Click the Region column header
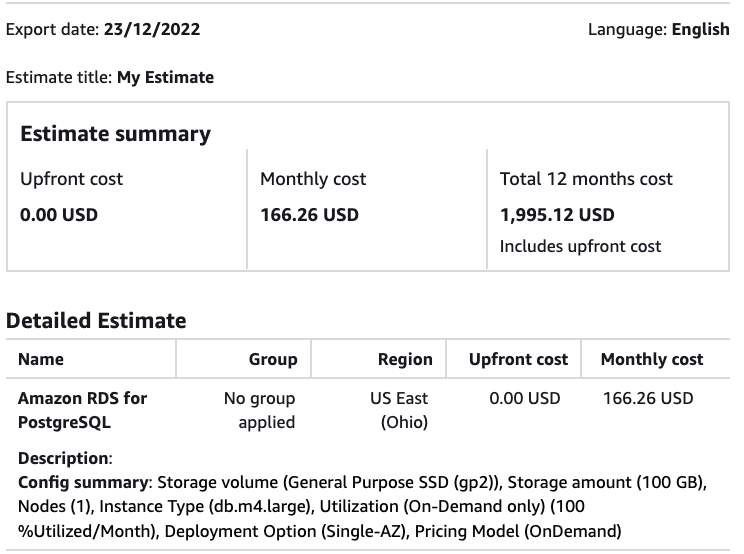This screenshot has height=554, width=744. click(x=405, y=359)
